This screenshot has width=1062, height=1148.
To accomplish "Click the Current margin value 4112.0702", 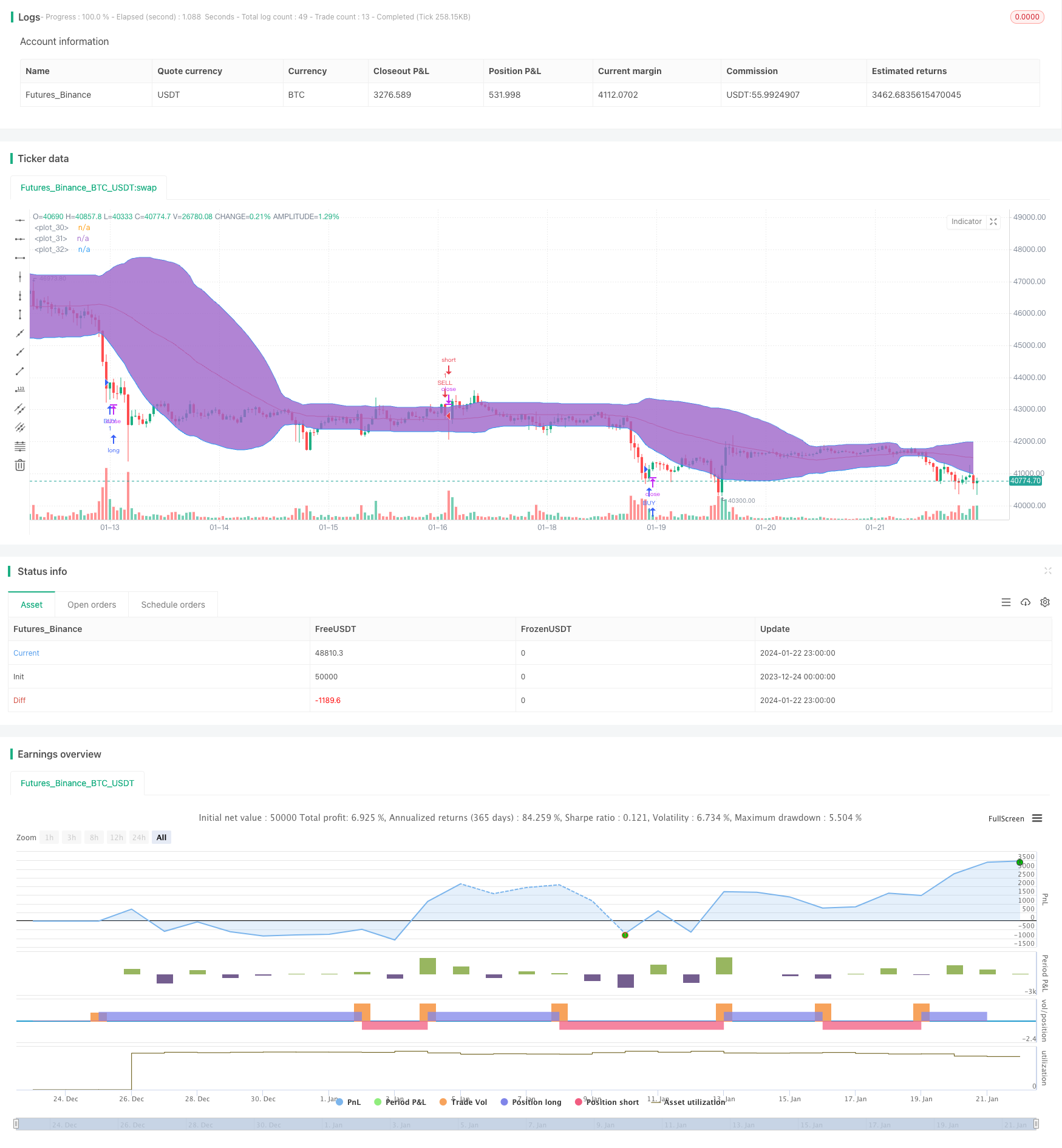I will pyautogui.click(x=618, y=95).
